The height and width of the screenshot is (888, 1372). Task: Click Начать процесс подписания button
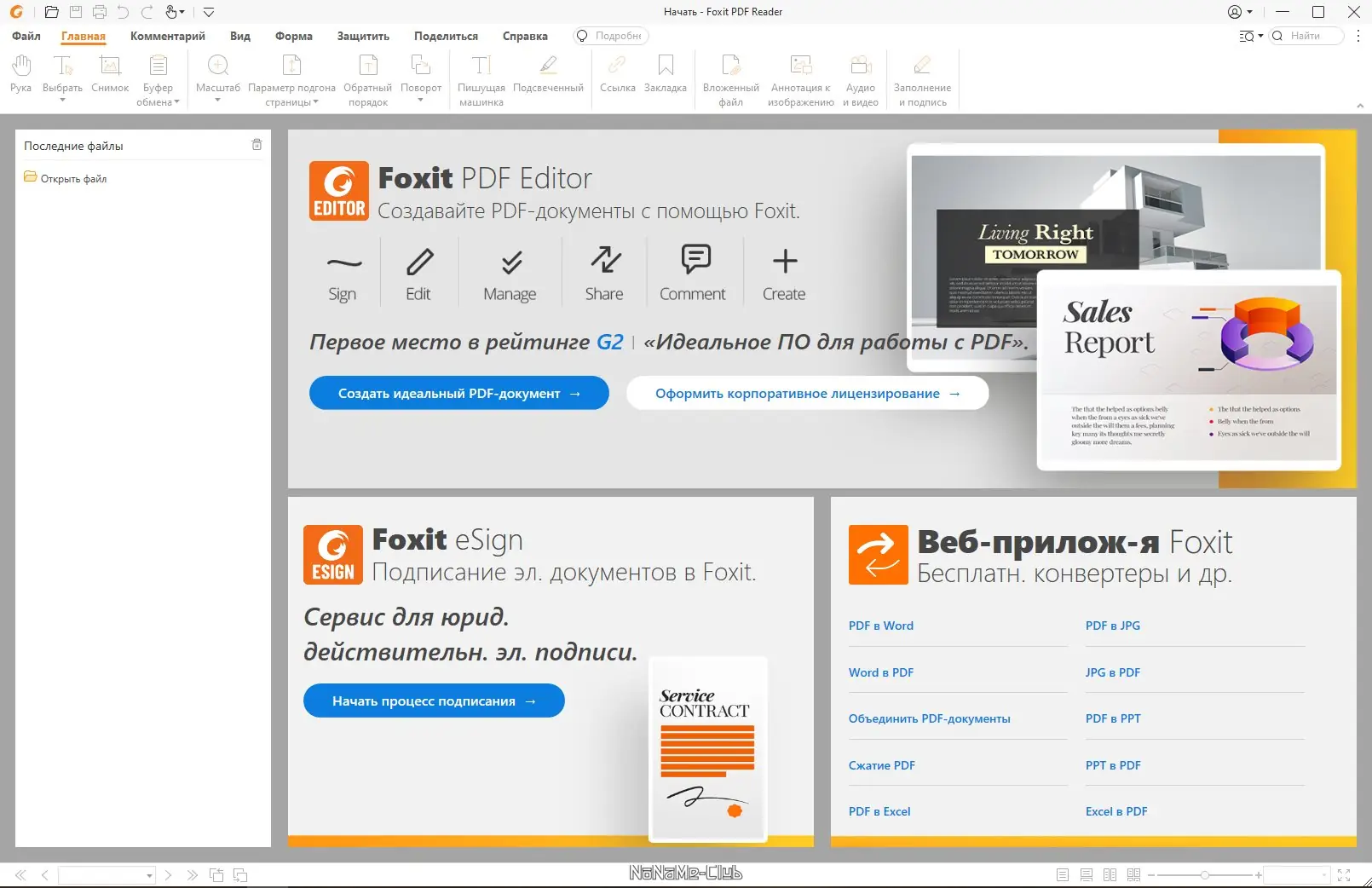(434, 701)
